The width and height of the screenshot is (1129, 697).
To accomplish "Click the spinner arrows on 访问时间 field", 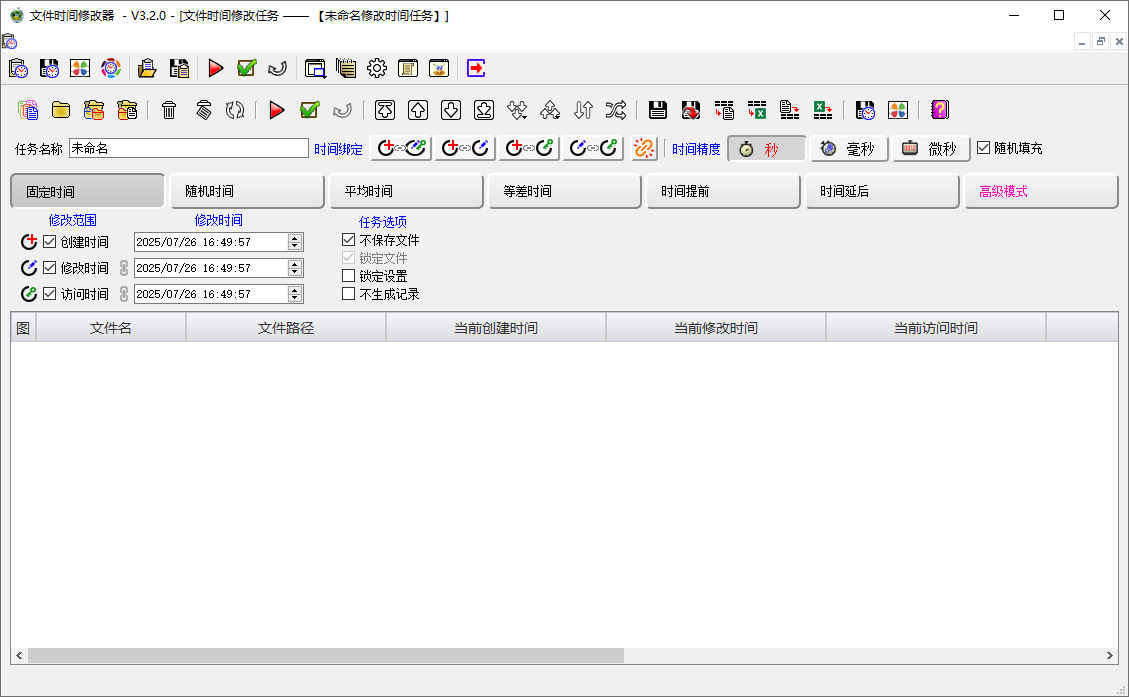I will (x=295, y=294).
